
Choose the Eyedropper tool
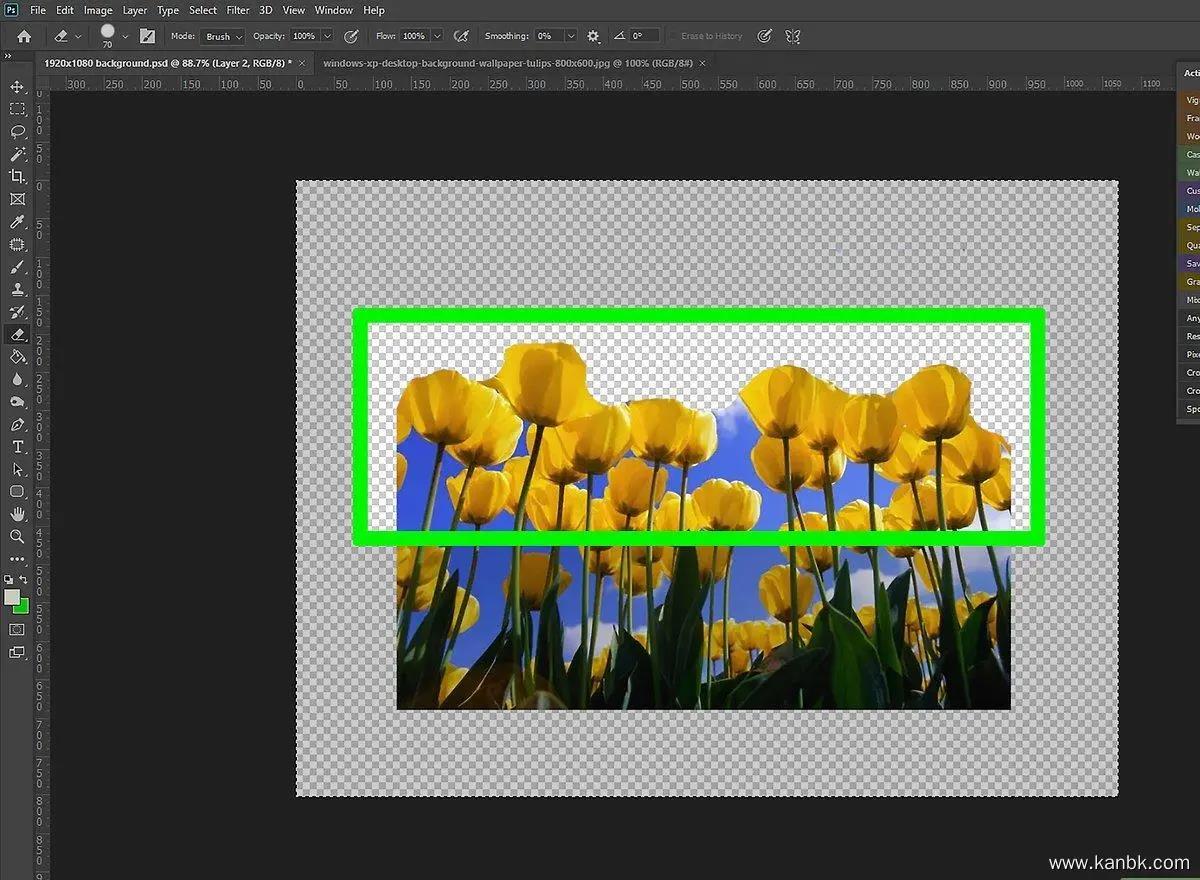pyautogui.click(x=17, y=222)
